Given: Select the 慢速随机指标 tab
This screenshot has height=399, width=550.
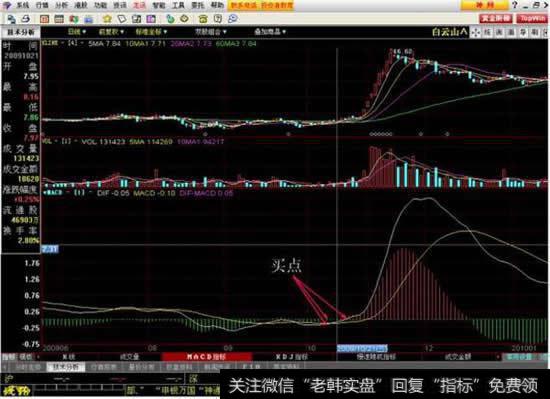Looking at the screenshot, I should [376, 357].
